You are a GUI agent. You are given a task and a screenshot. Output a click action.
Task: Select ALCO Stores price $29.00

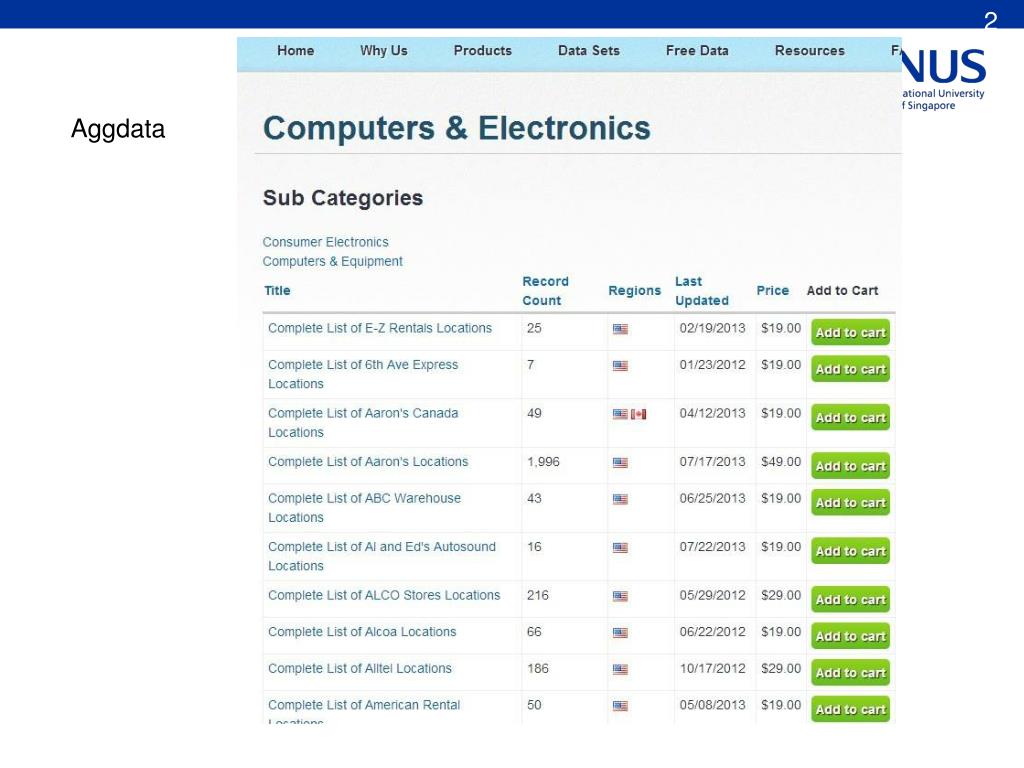click(x=780, y=595)
